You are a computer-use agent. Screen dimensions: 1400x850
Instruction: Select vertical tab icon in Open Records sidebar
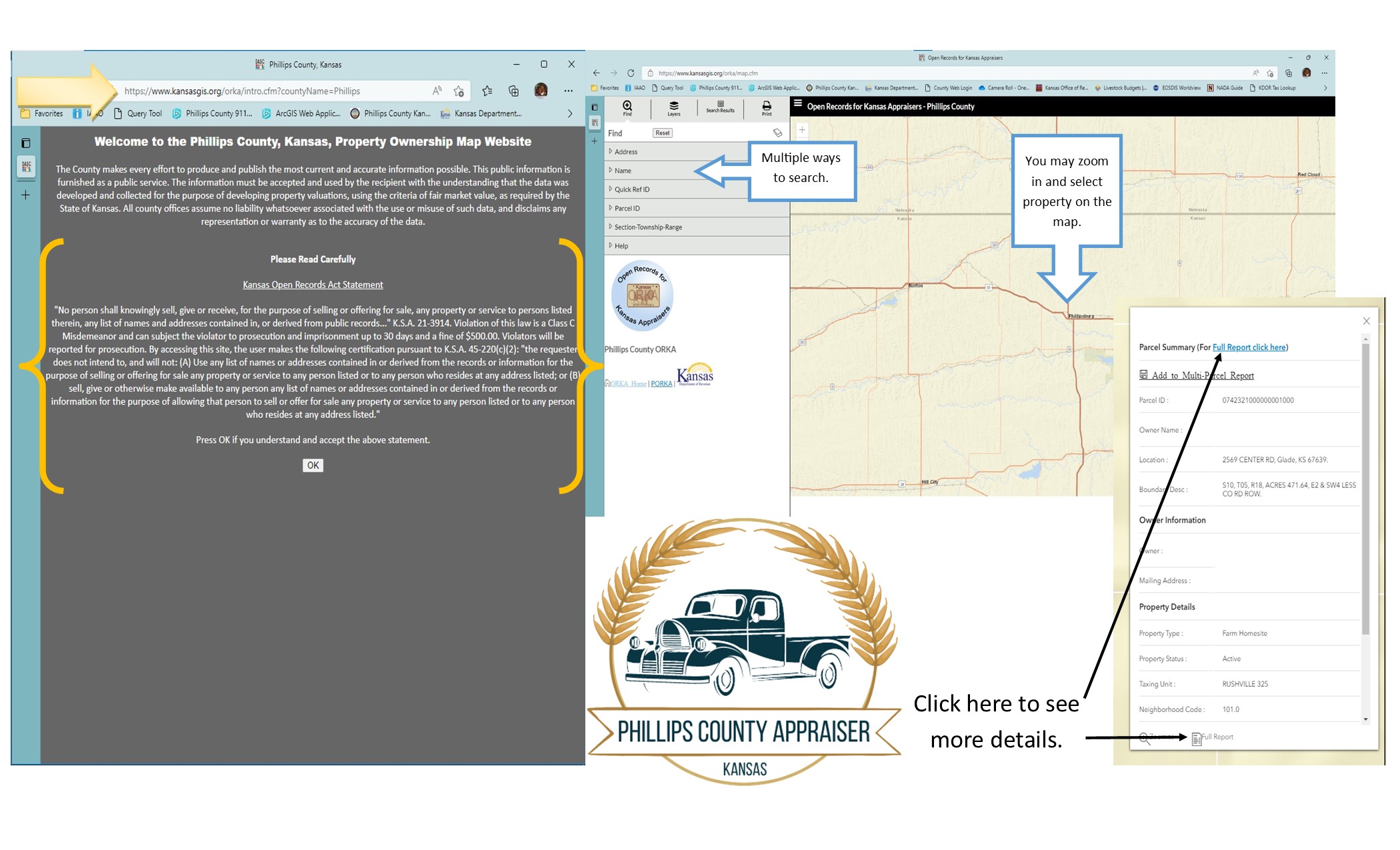[595, 123]
